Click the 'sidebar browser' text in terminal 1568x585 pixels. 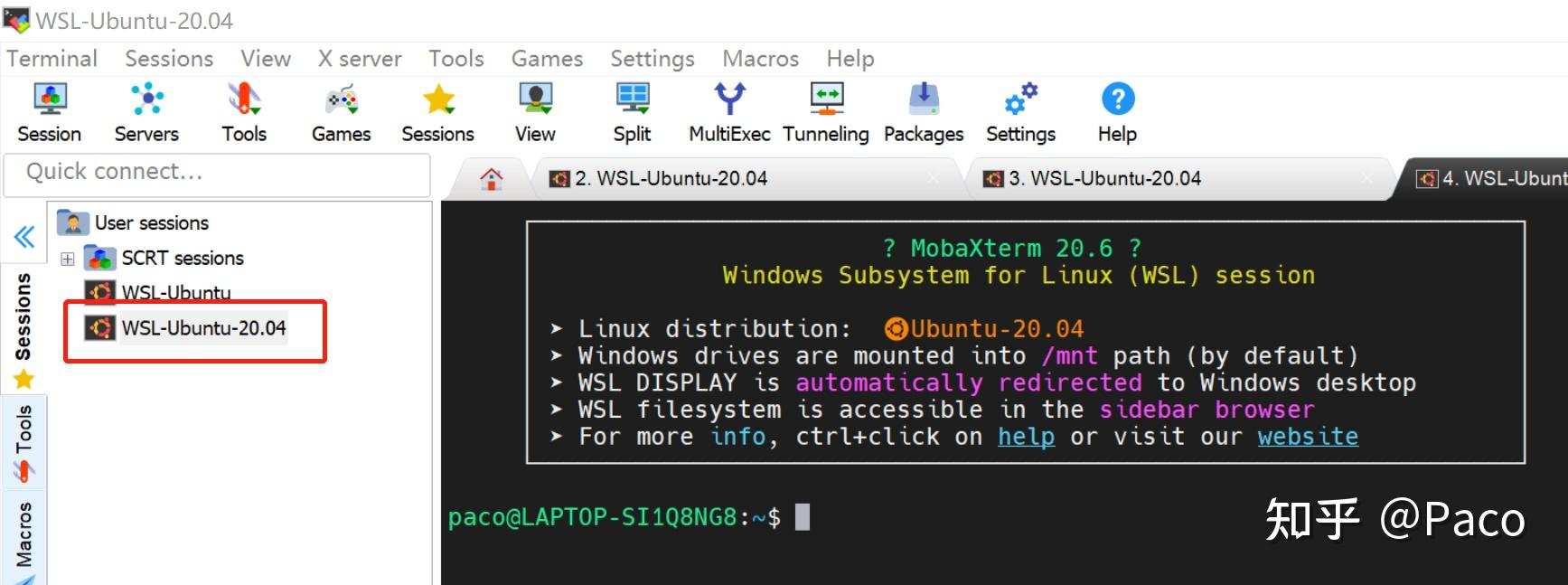click(1207, 410)
